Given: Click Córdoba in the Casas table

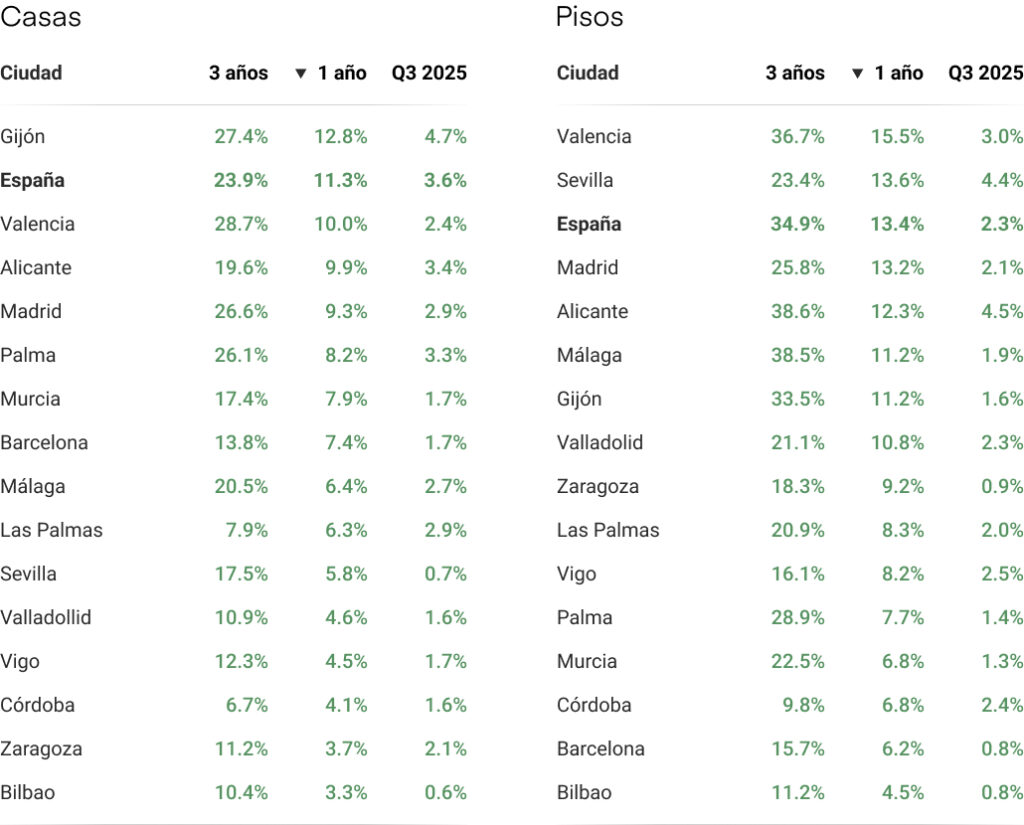Looking at the screenshot, I should [x=37, y=705].
